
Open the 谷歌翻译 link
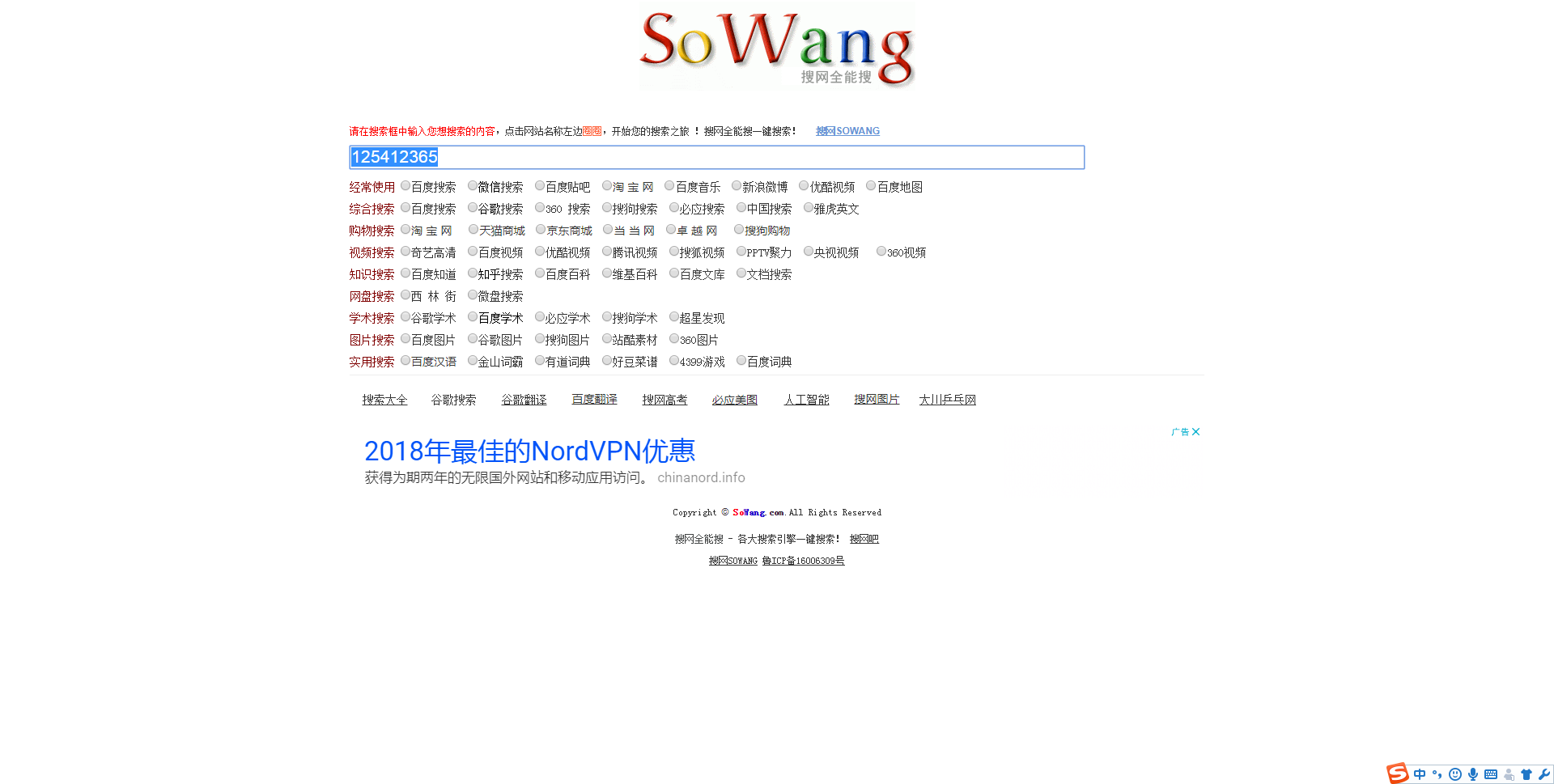point(524,400)
